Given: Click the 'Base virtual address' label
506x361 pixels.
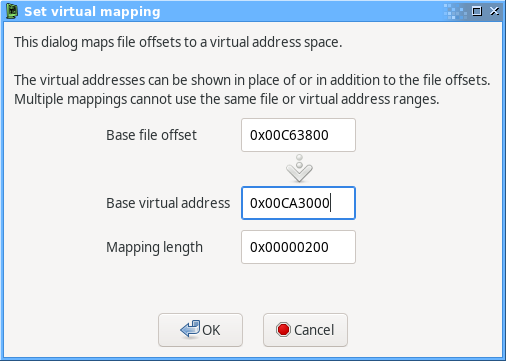Looking at the screenshot, I should tap(168, 203).
